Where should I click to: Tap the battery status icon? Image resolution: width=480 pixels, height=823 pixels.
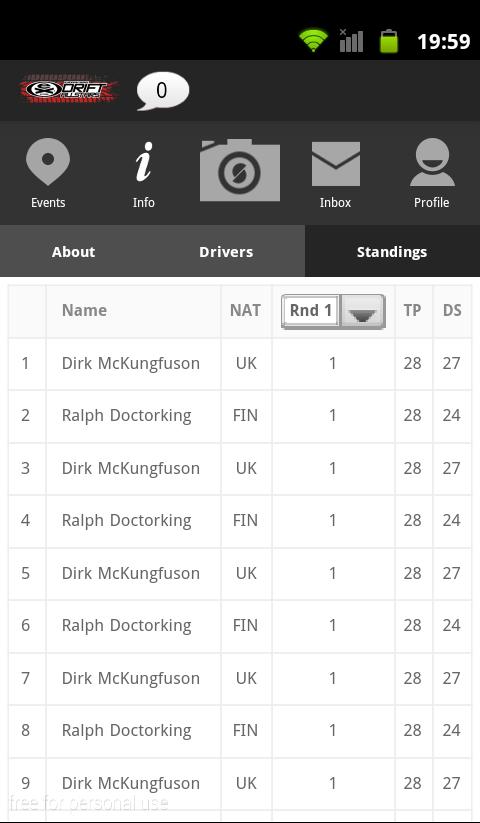tap(389, 41)
